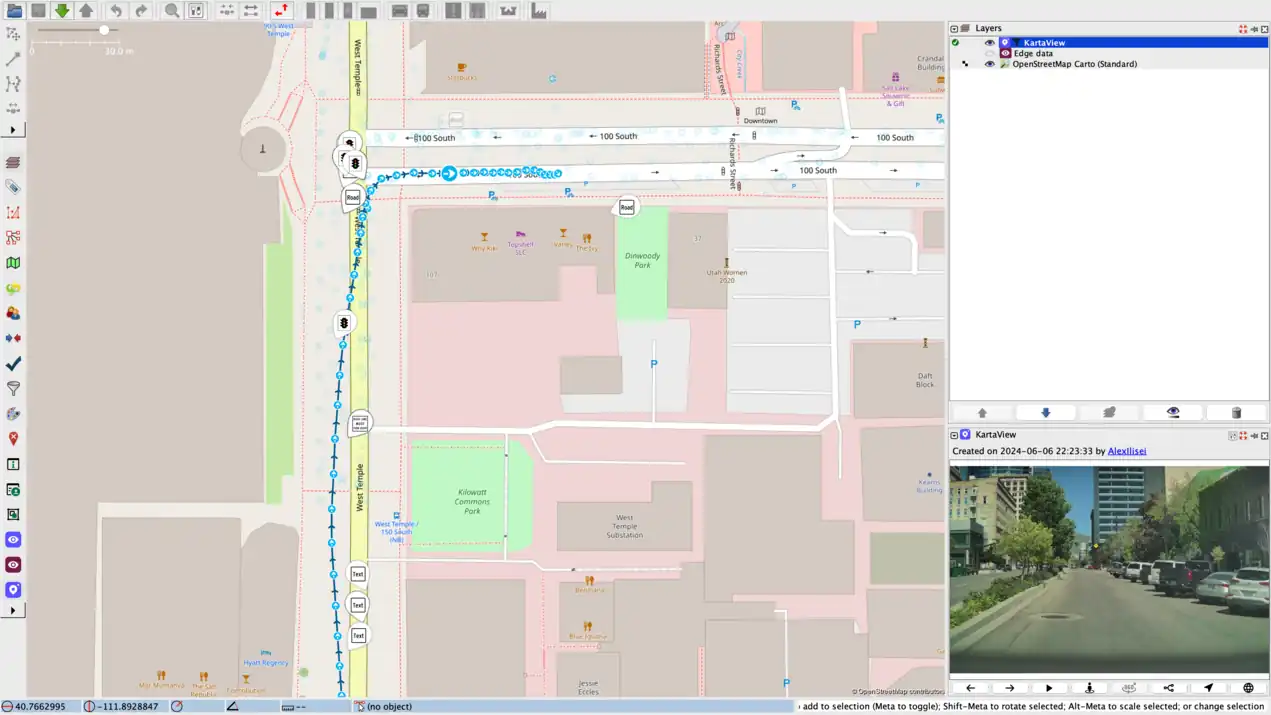1271x715 pixels.
Task: Click the trash icon to delete layer
Action: click(1236, 412)
